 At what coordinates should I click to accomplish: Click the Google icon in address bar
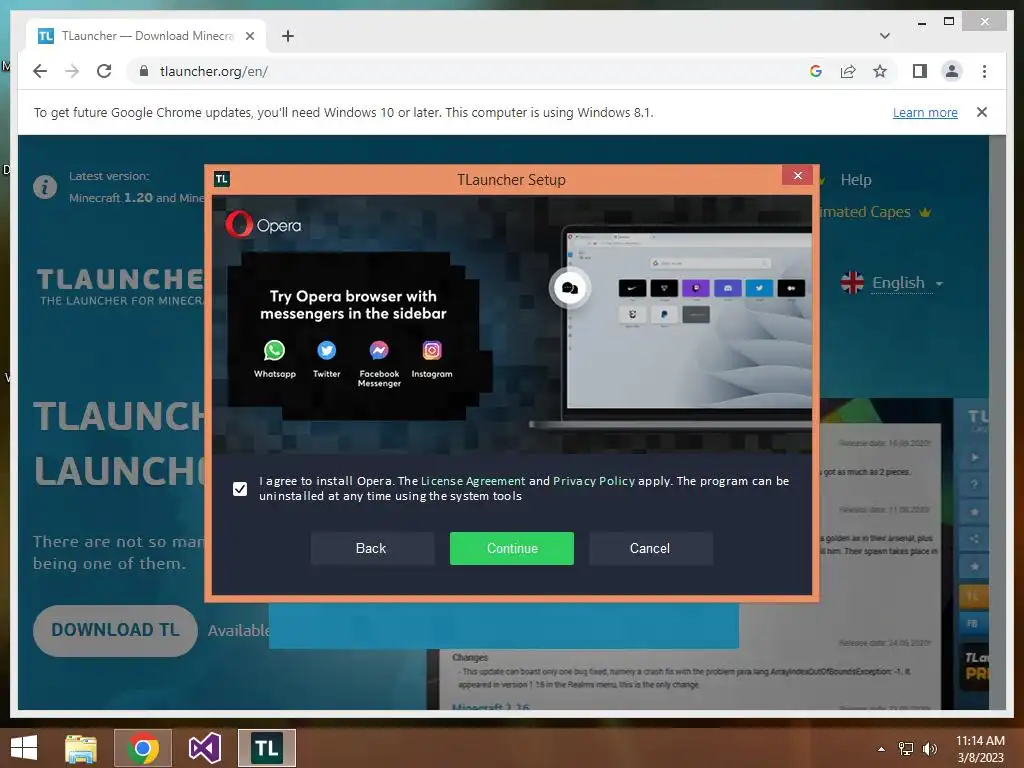click(816, 71)
